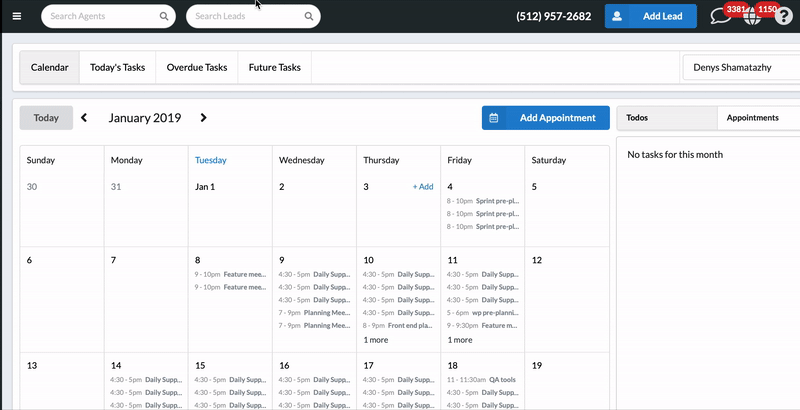This screenshot has width=800, height=410.
Task: Open the chat messages icon
Action: (x=720, y=17)
